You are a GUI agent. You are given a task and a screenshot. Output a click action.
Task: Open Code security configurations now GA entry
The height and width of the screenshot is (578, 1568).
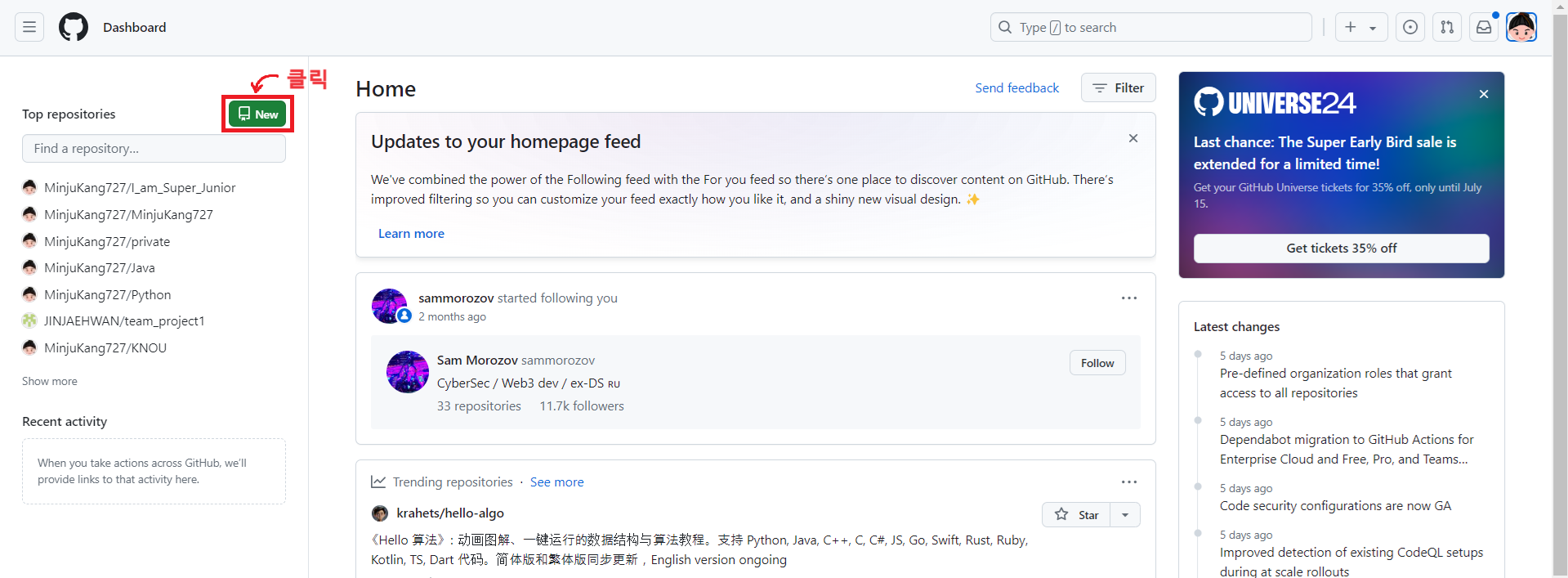[1335, 506]
